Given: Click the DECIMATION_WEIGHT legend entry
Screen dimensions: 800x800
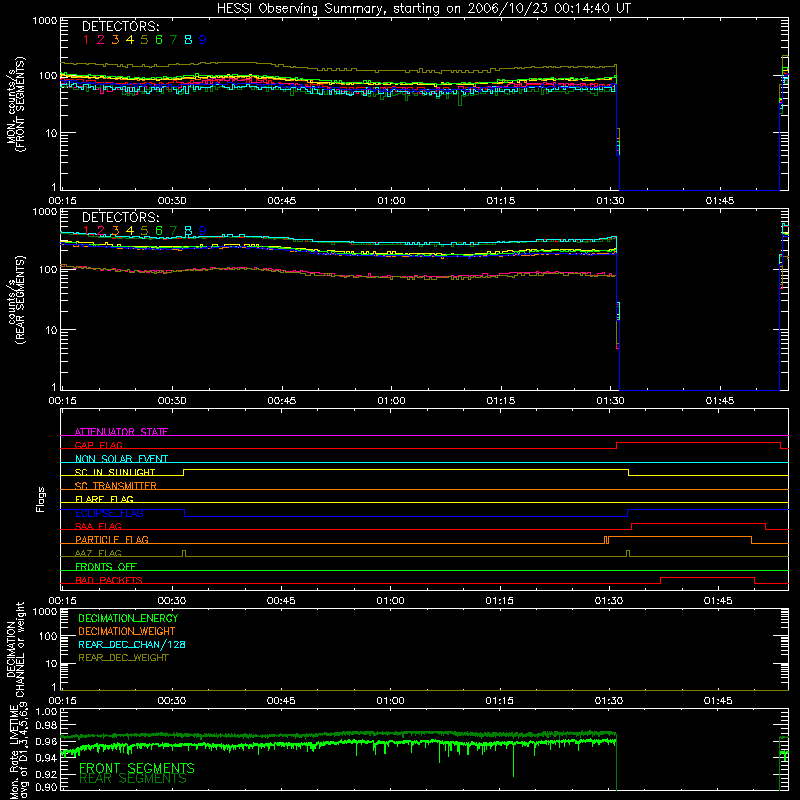Looking at the screenshot, I should coord(127,631).
